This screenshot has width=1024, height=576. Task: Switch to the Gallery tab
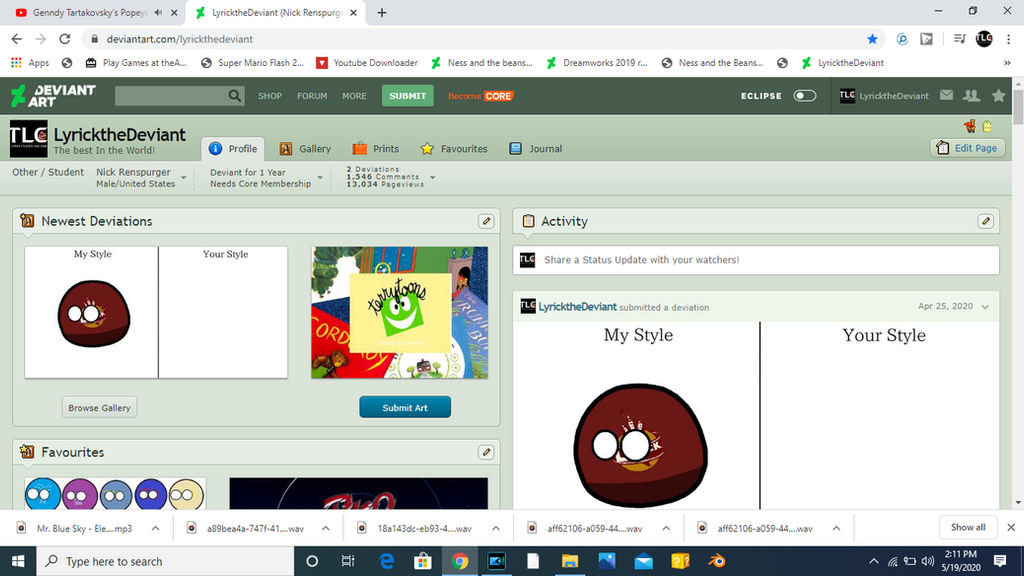(305, 149)
